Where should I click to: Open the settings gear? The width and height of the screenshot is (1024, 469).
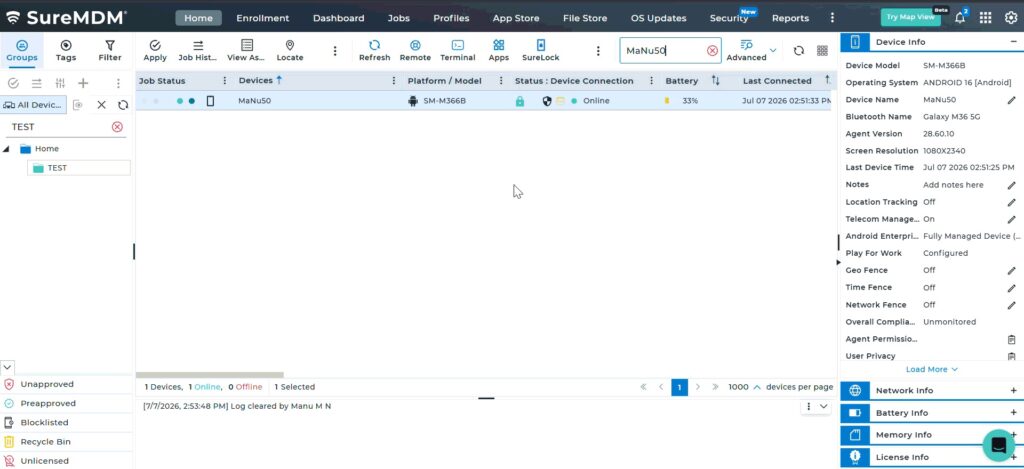point(1010,18)
